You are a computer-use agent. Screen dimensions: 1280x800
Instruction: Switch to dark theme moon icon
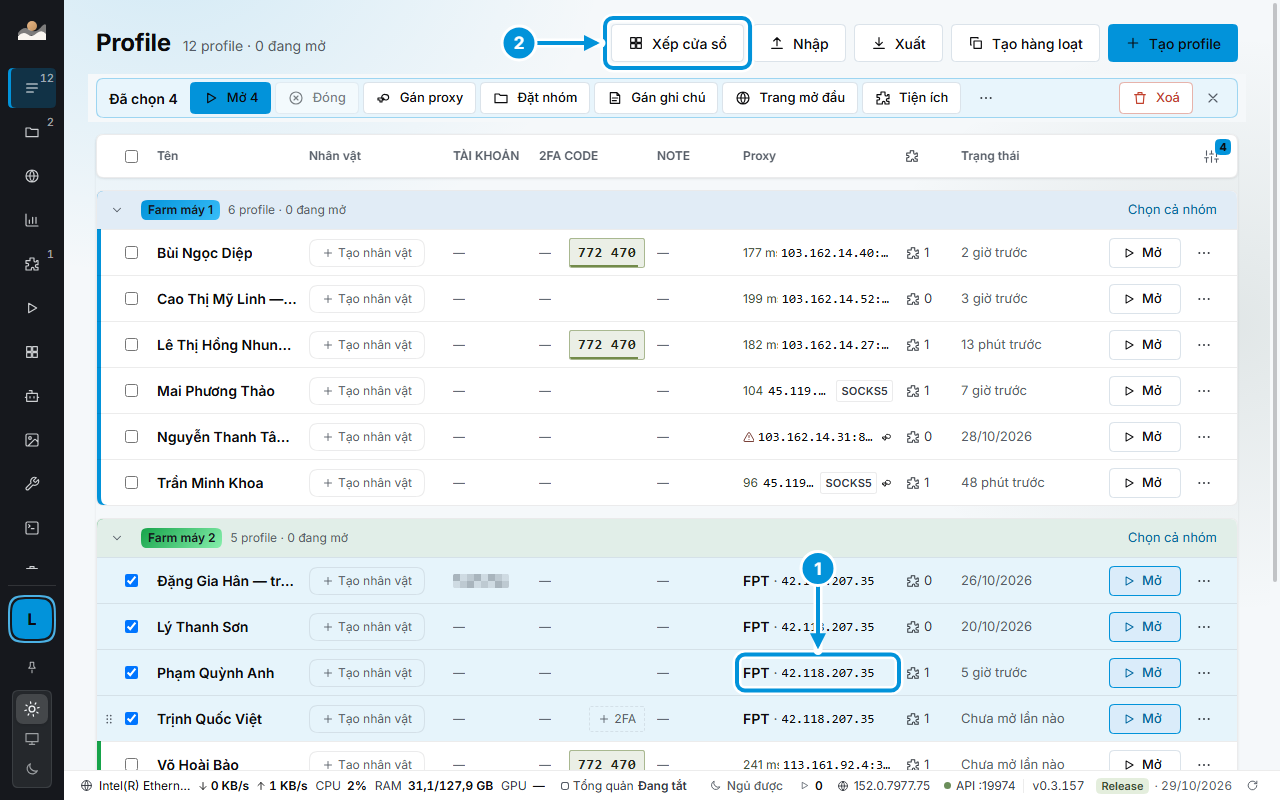tap(32, 769)
